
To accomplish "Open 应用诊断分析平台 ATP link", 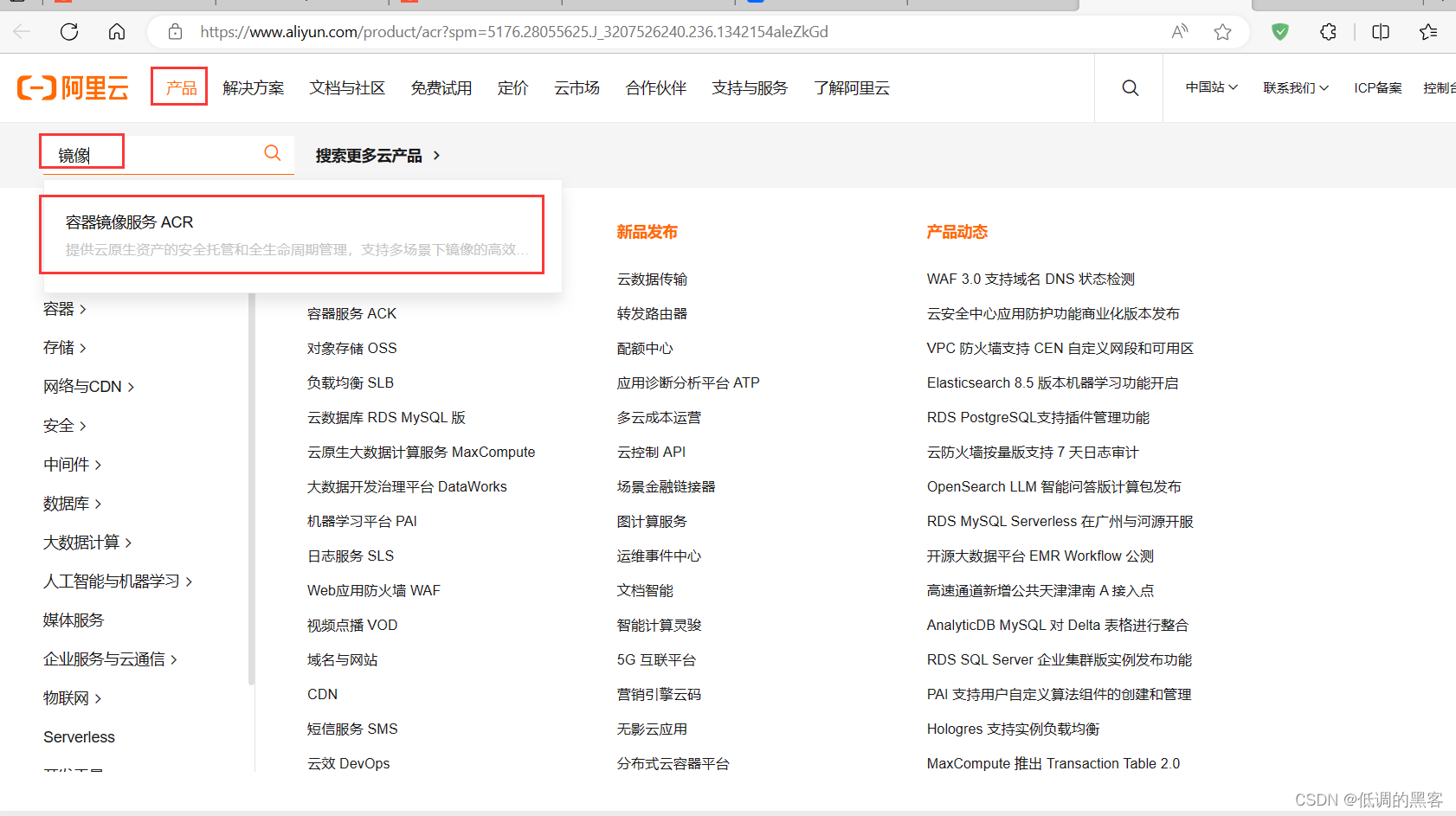I will 688,382.
